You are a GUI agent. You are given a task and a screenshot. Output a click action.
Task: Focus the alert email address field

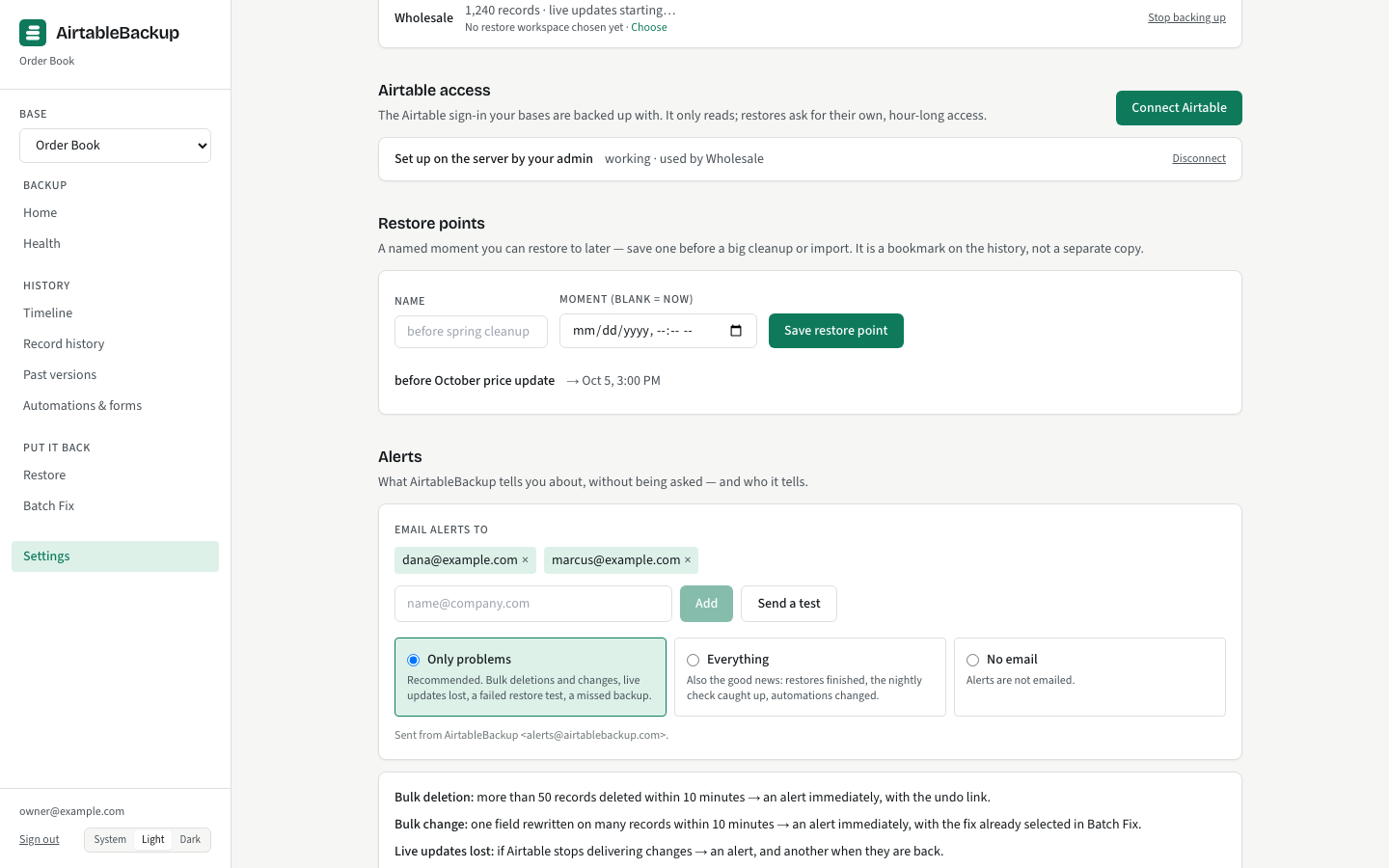(533, 604)
